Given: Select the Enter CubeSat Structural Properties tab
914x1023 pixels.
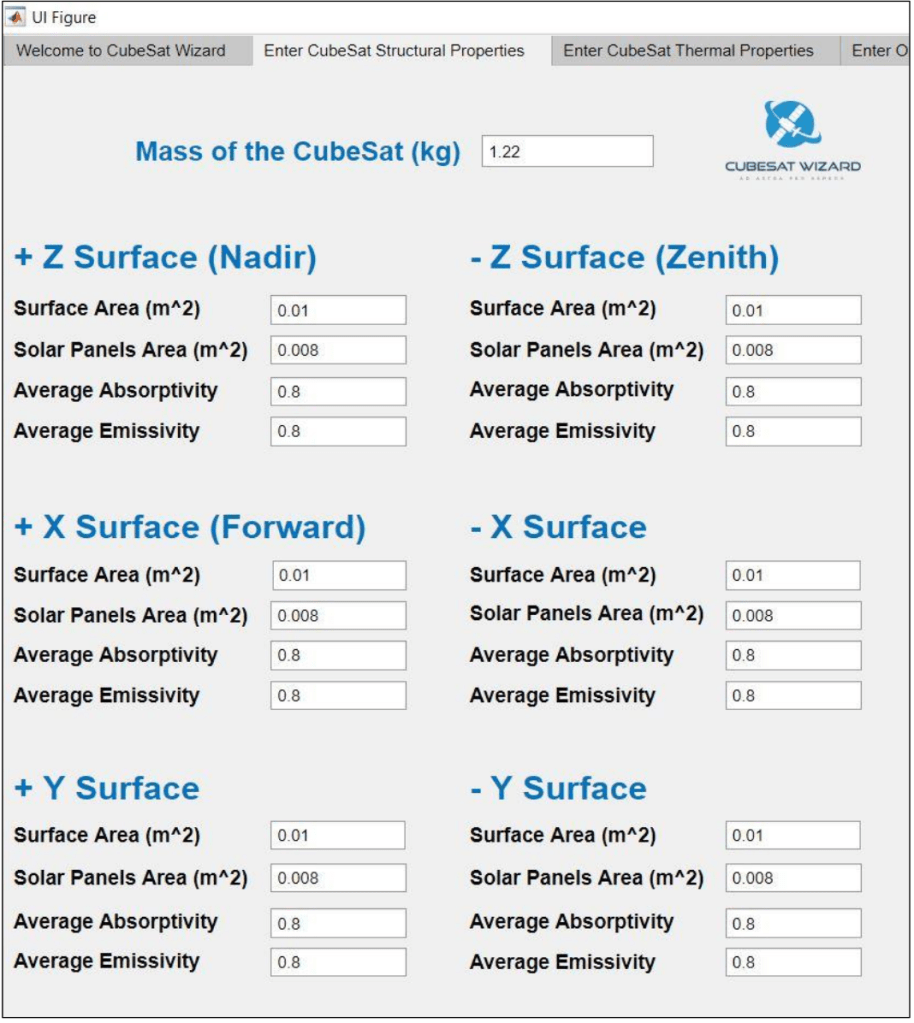Looking at the screenshot, I should 394,51.
